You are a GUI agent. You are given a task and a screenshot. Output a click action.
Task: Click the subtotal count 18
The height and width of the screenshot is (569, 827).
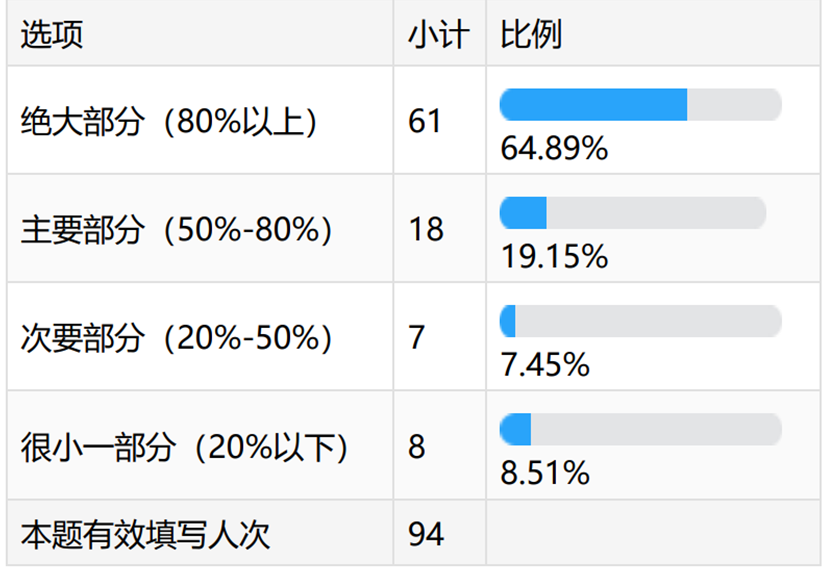(x=425, y=229)
